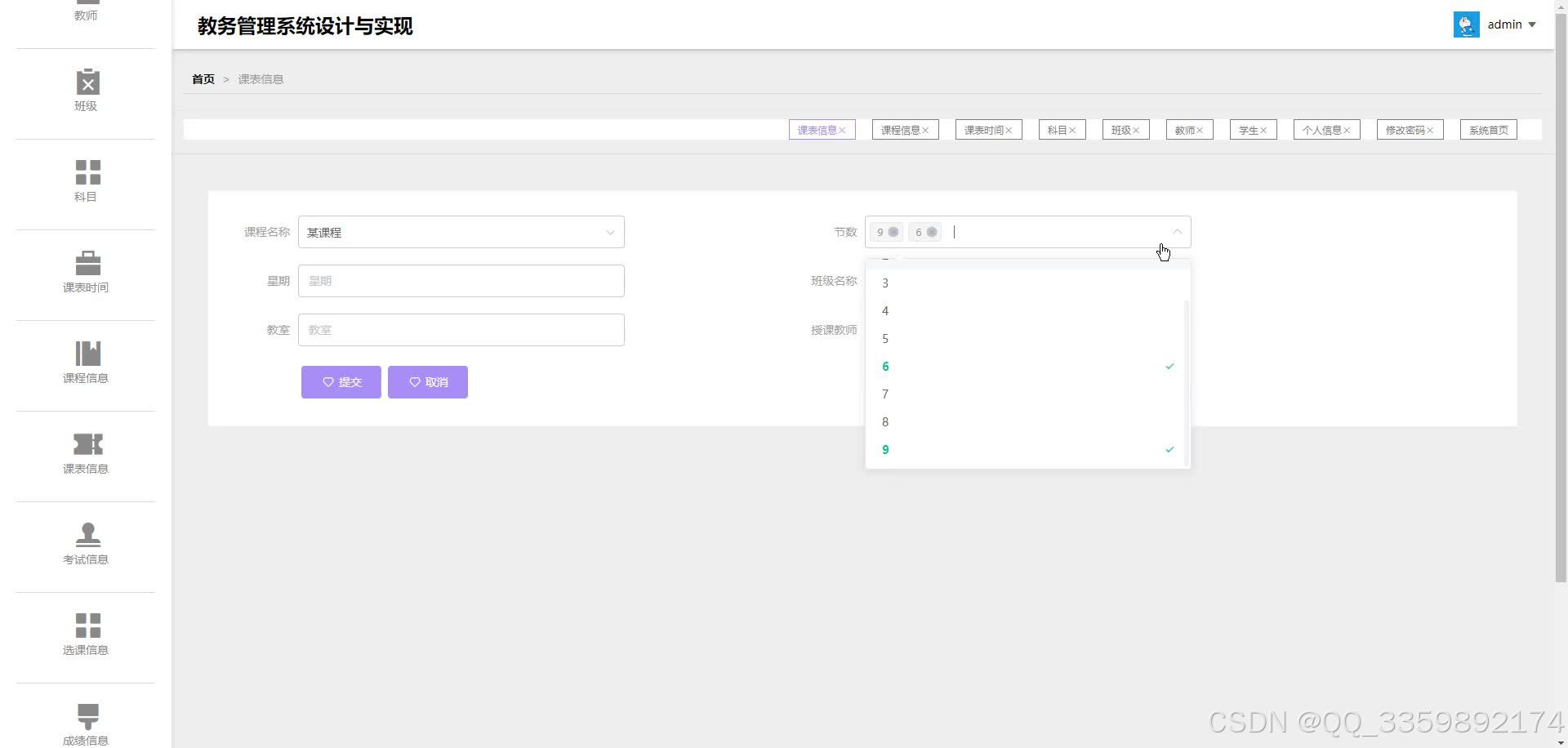
Task: Go to 首页 in the breadcrumb
Action: point(203,79)
